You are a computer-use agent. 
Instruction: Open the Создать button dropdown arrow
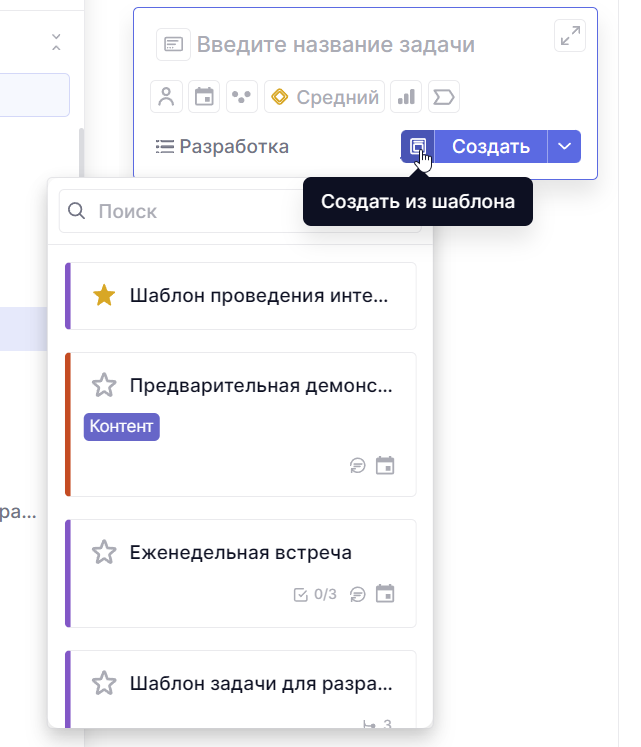[565, 147]
